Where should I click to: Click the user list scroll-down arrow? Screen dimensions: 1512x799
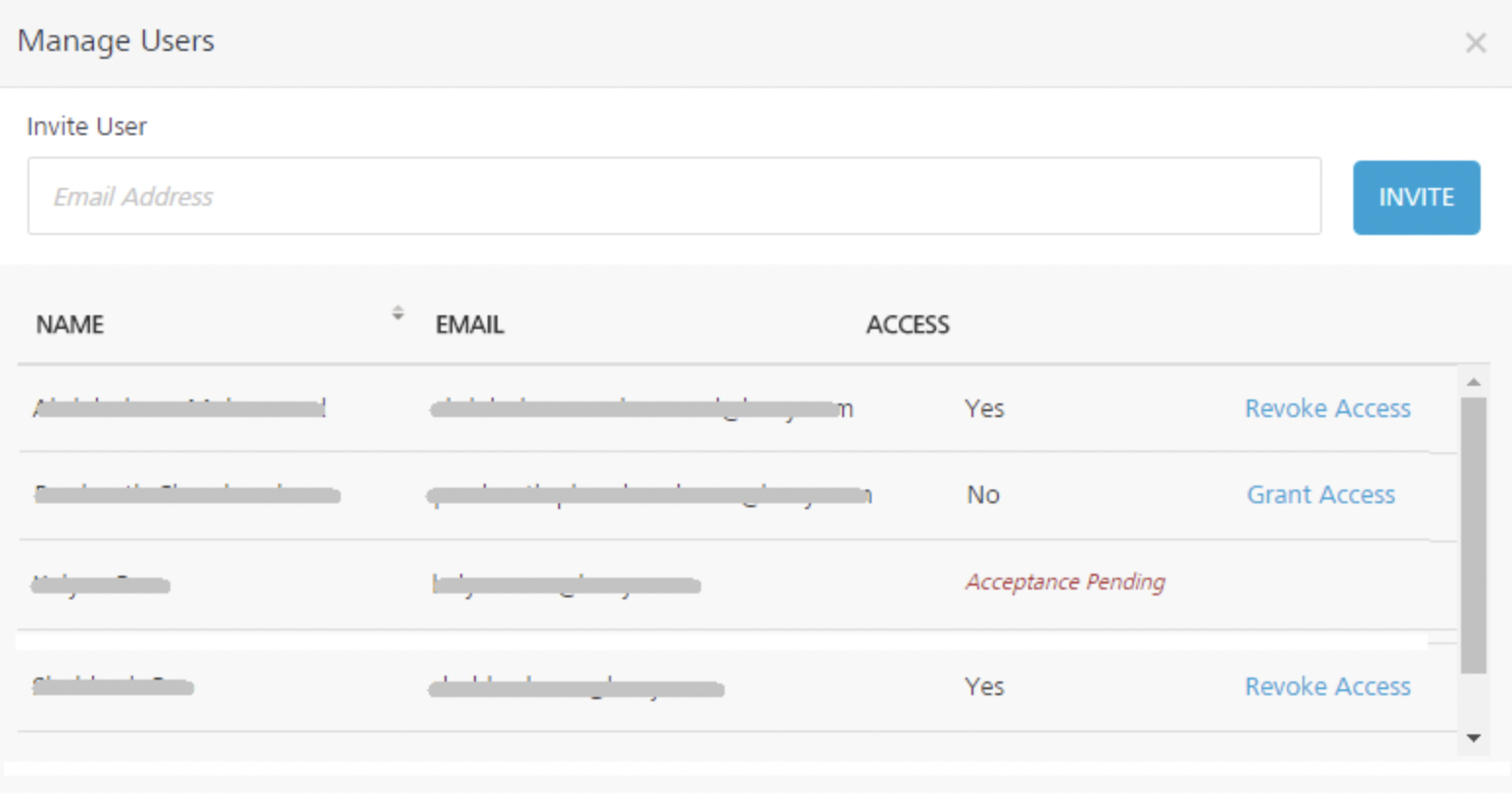pos(1473,738)
